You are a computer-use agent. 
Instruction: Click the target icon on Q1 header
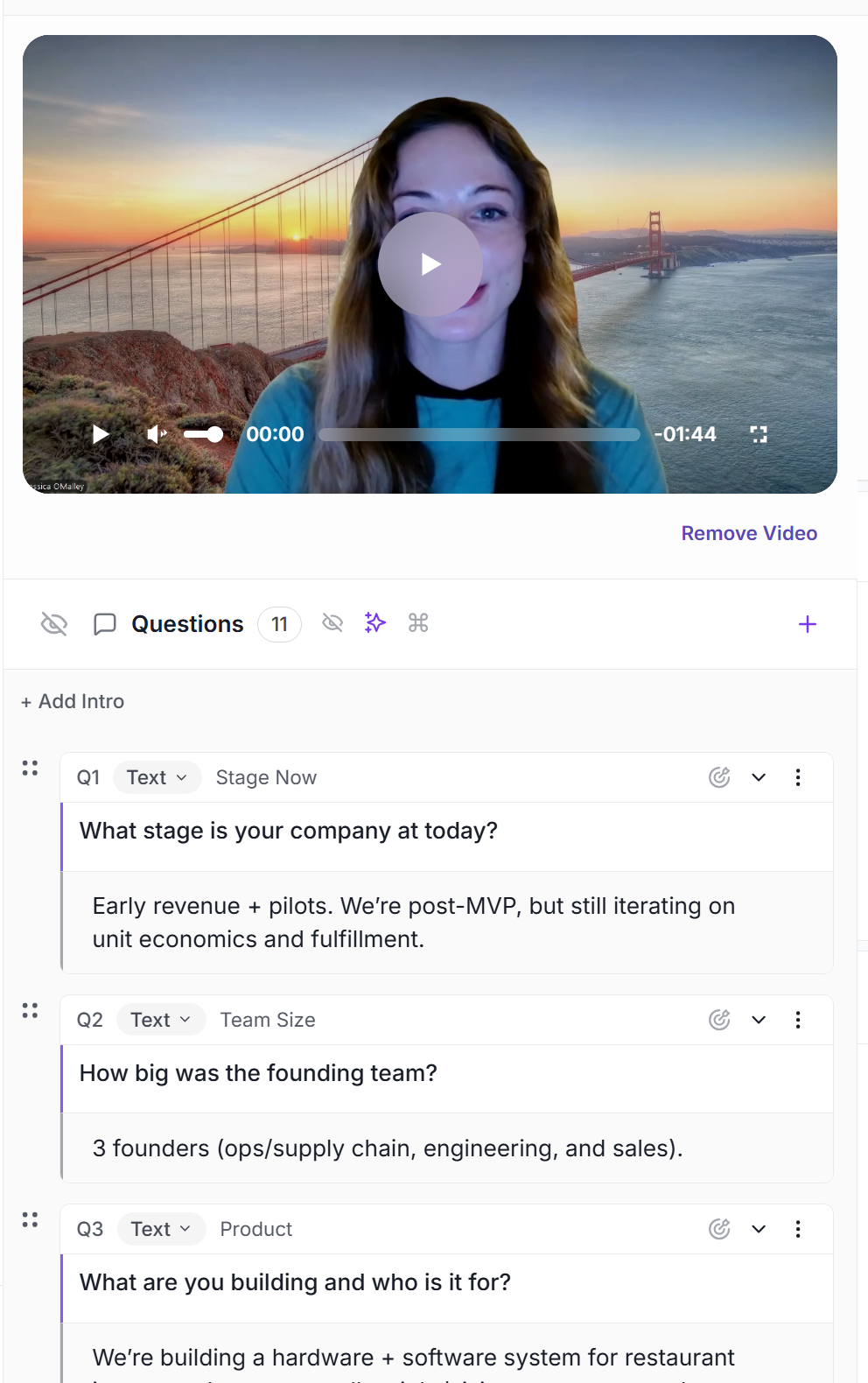(719, 777)
